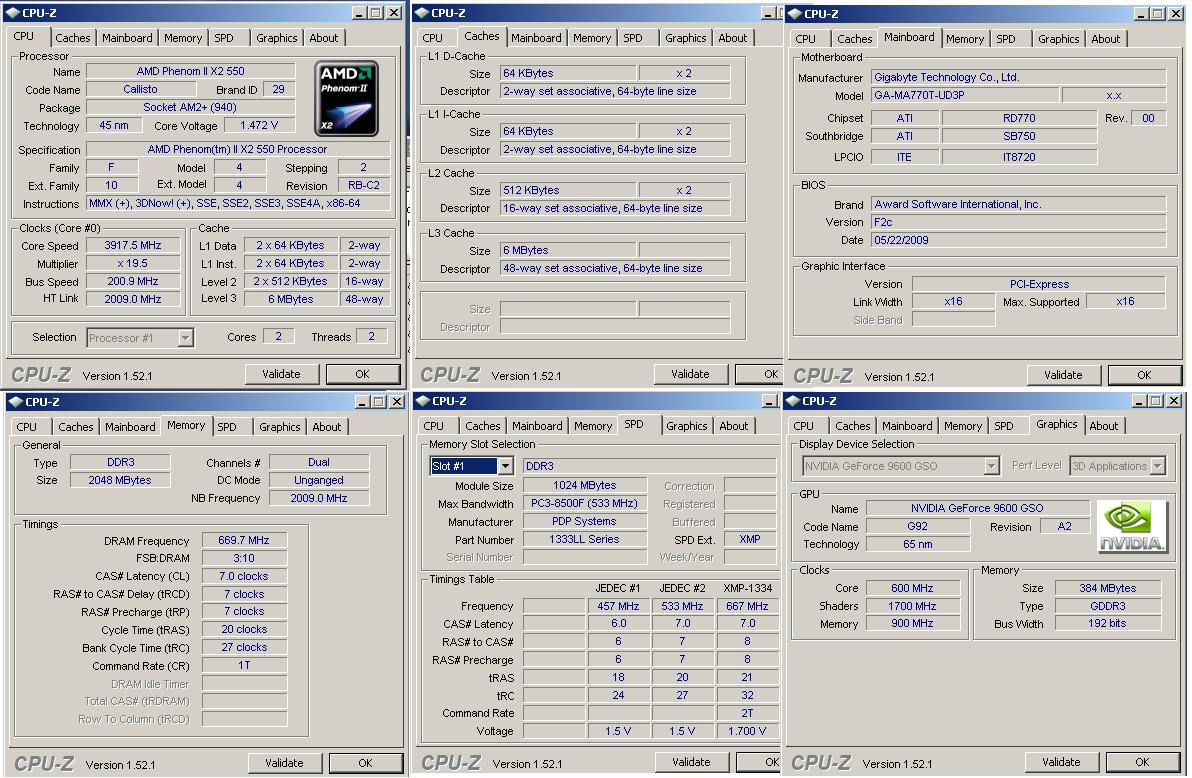The image size is (1192, 778).
Task: Click the BIOS Version value F2c
Action: point(1018,222)
